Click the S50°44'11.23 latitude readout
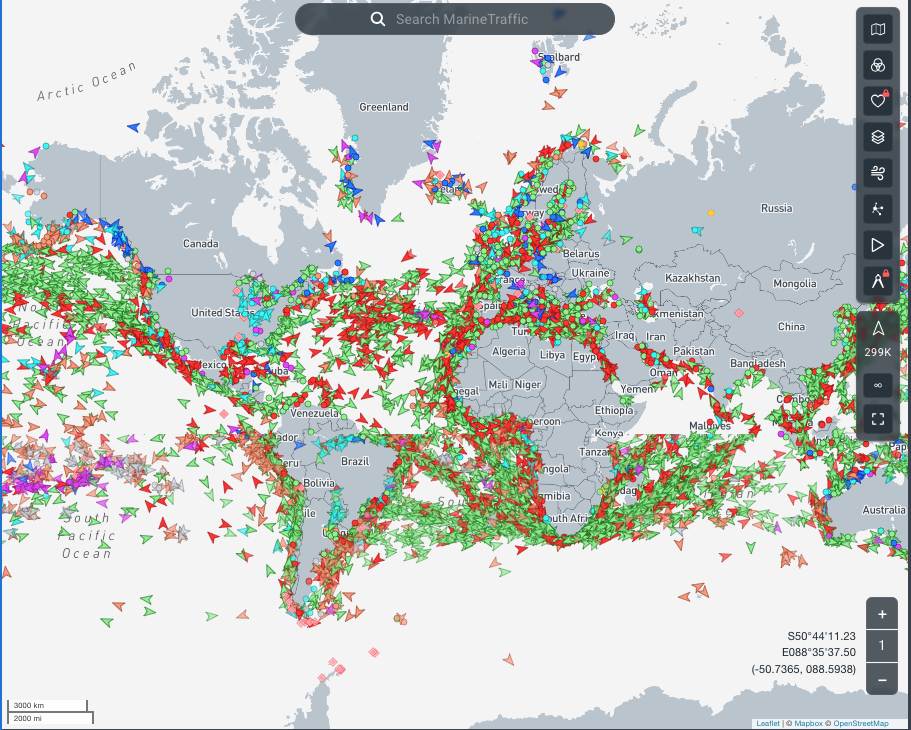This screenshot has height=730, width=911. (x=822, y=636)
